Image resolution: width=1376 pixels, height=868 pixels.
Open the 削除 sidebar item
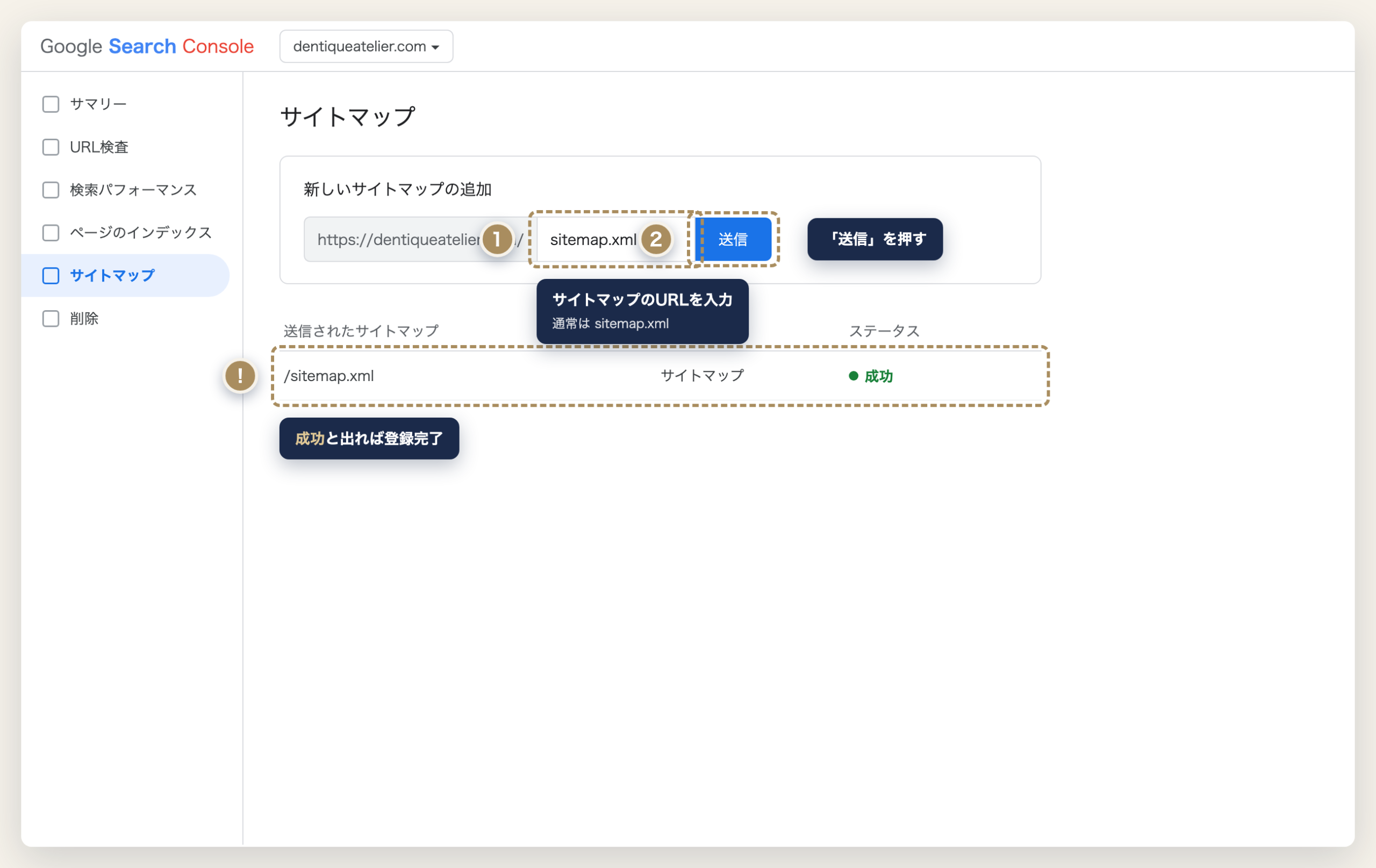click(x=125, y=318)
